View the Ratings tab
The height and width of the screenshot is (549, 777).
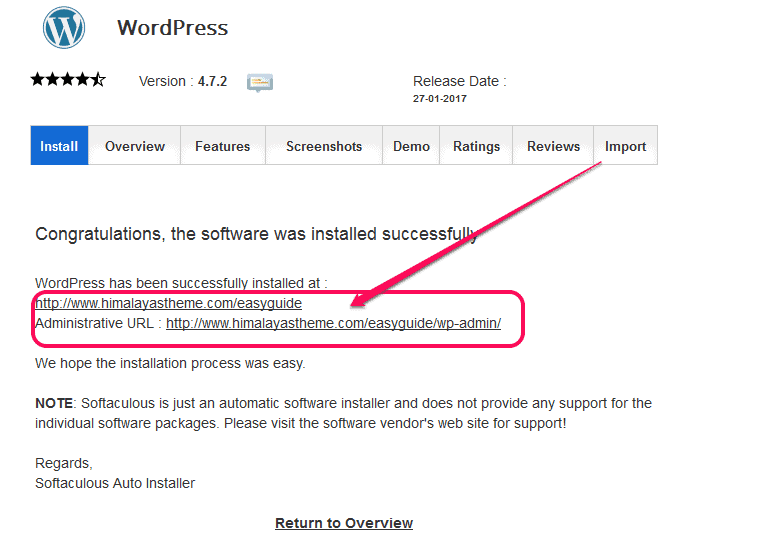click(476, 146)
